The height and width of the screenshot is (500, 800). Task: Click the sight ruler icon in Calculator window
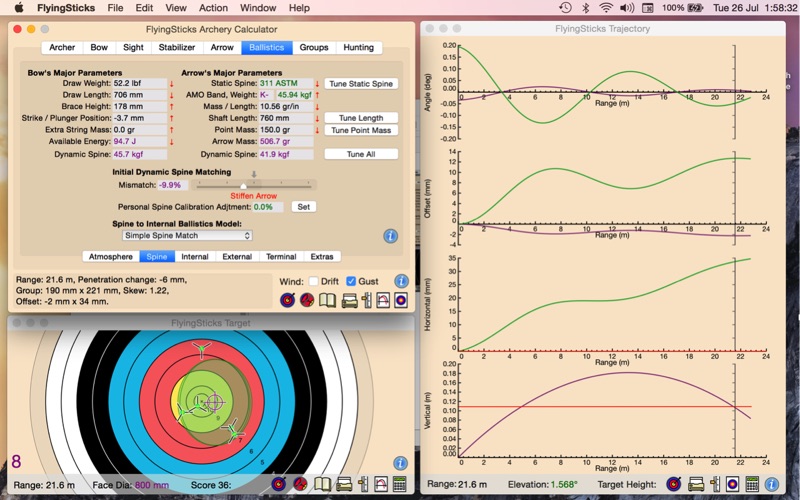pyautogui.click(x=367, y=300)
